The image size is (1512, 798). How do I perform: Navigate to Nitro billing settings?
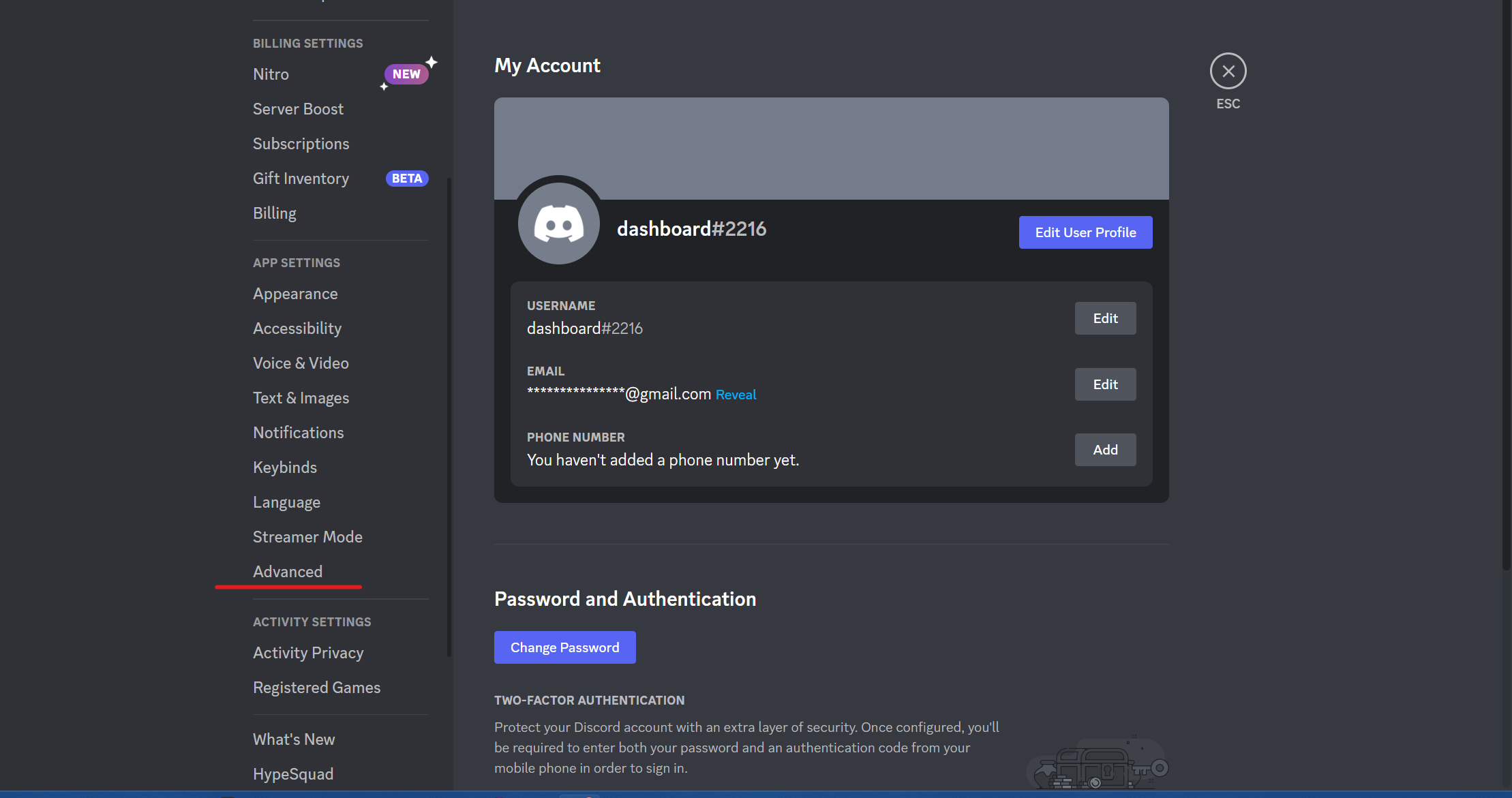click(x=271, y=74)
